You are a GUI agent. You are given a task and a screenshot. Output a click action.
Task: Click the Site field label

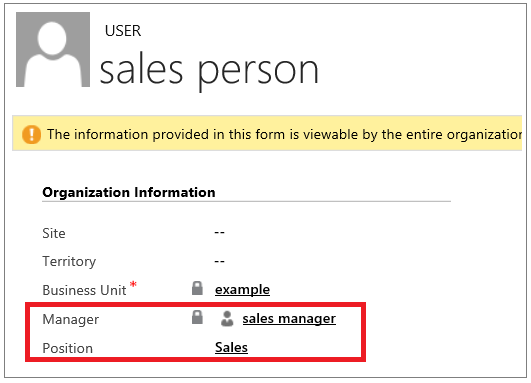(x=54, y=233)
